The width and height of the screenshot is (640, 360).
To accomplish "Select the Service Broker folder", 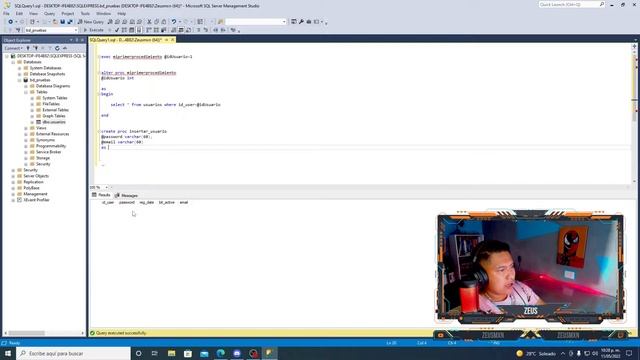I will tap(49, 152).
